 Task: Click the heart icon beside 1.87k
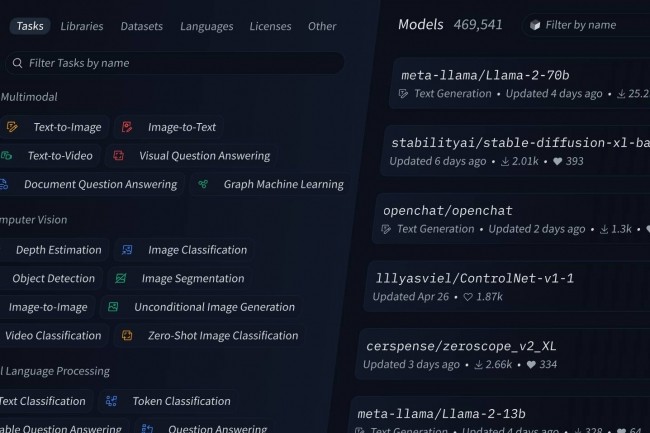coord(468,297)
